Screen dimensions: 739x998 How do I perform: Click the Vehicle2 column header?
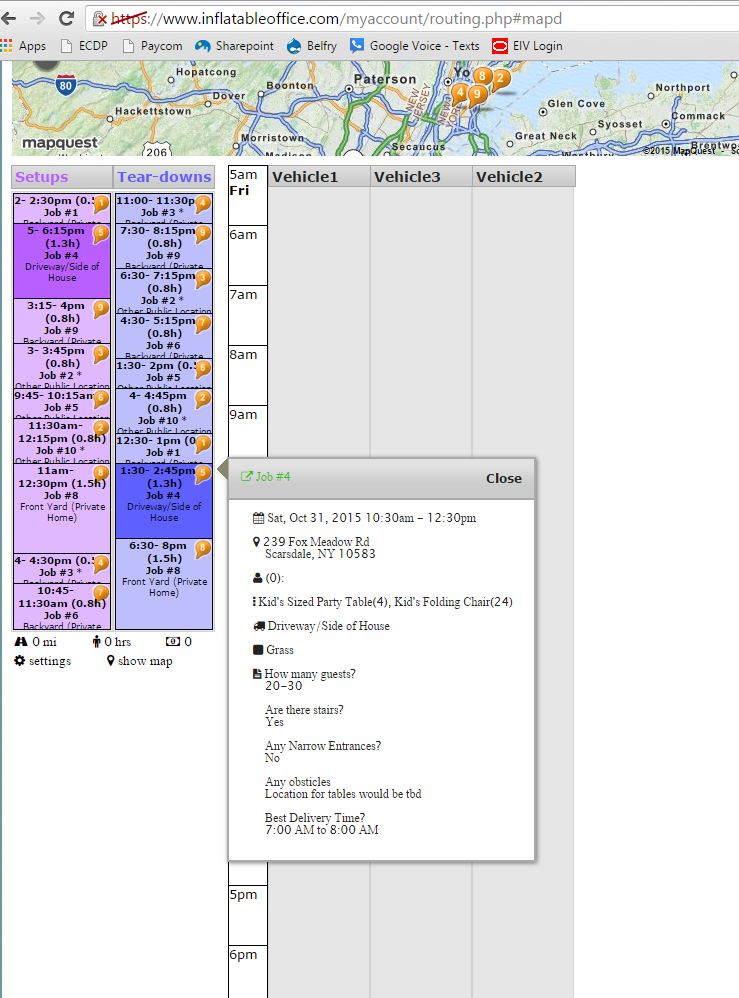tap(509, 177)
